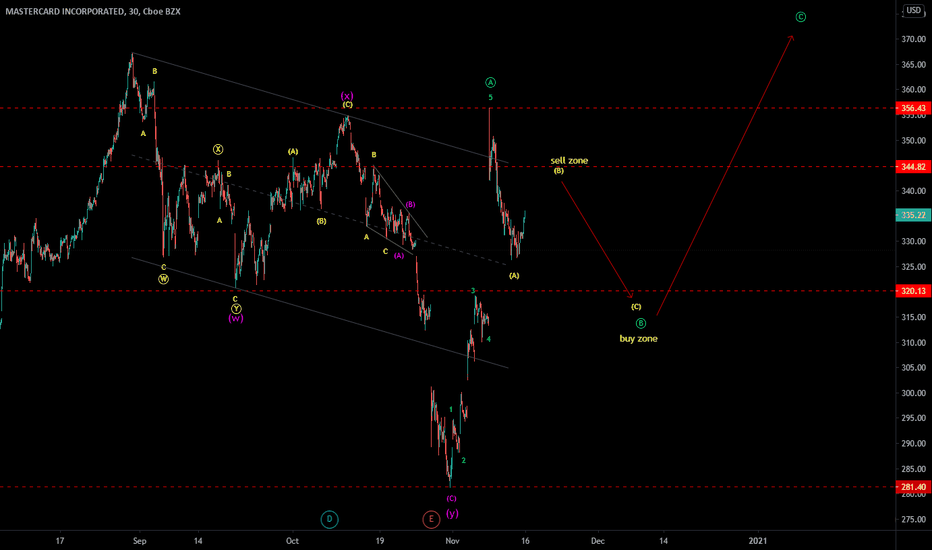Select the 320.13 red price label

914,291
